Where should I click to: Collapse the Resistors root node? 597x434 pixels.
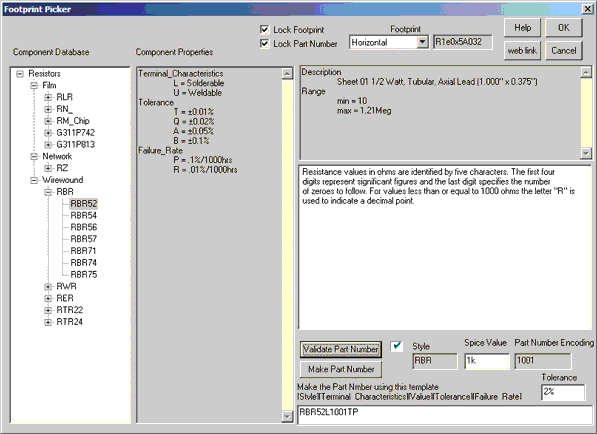[20, 73]
